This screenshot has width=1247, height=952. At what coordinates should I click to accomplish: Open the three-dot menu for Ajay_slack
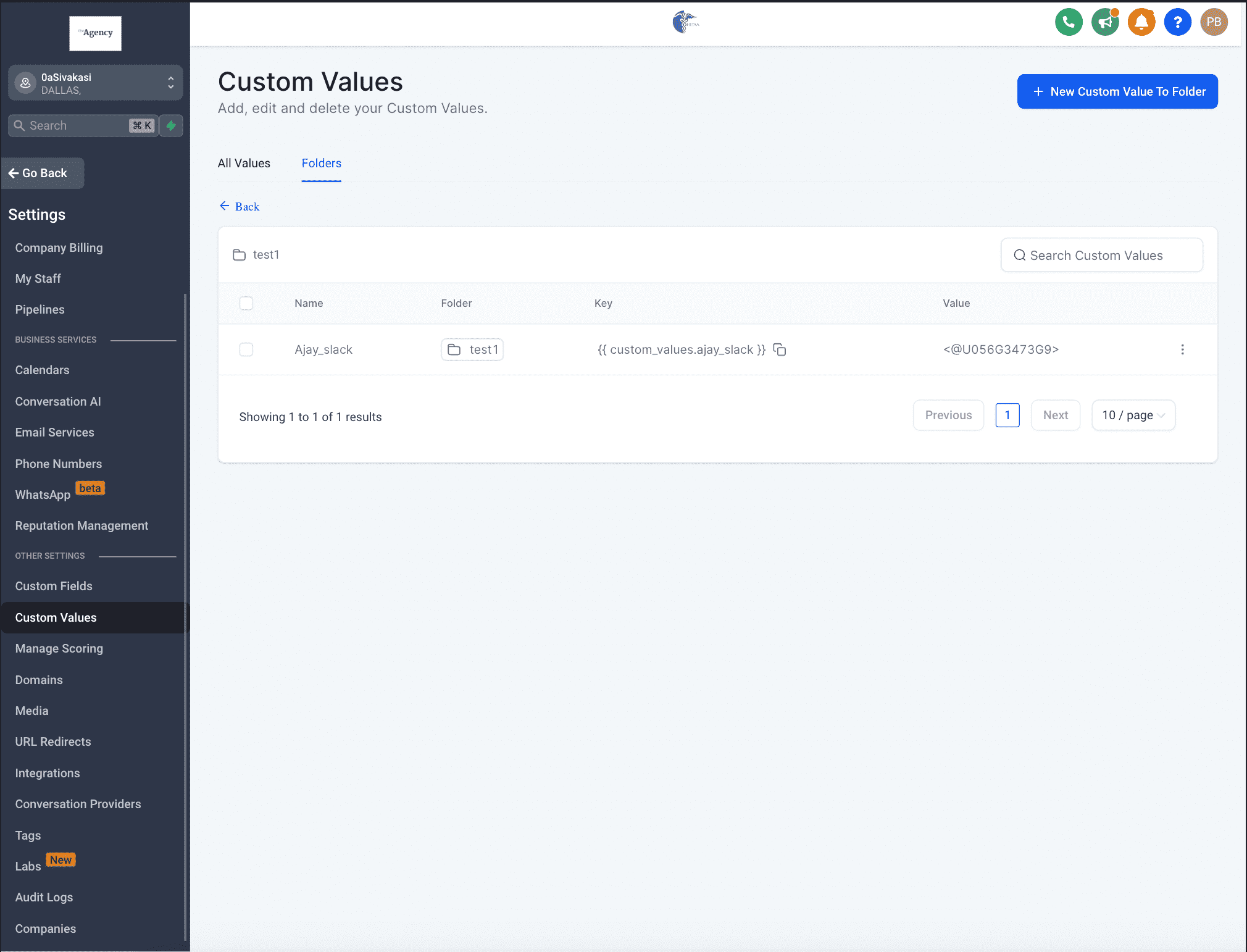tap(1182, 350)
